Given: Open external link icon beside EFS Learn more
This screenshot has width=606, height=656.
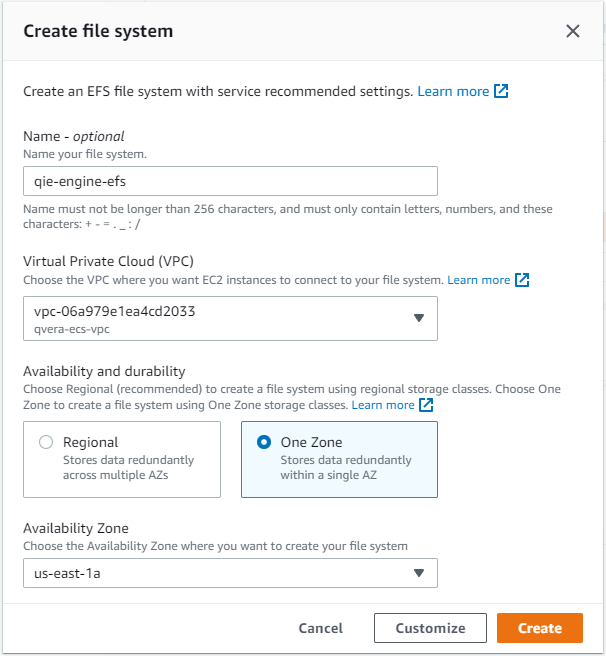Looking at the screenshot, I should [x=501, y=91].
